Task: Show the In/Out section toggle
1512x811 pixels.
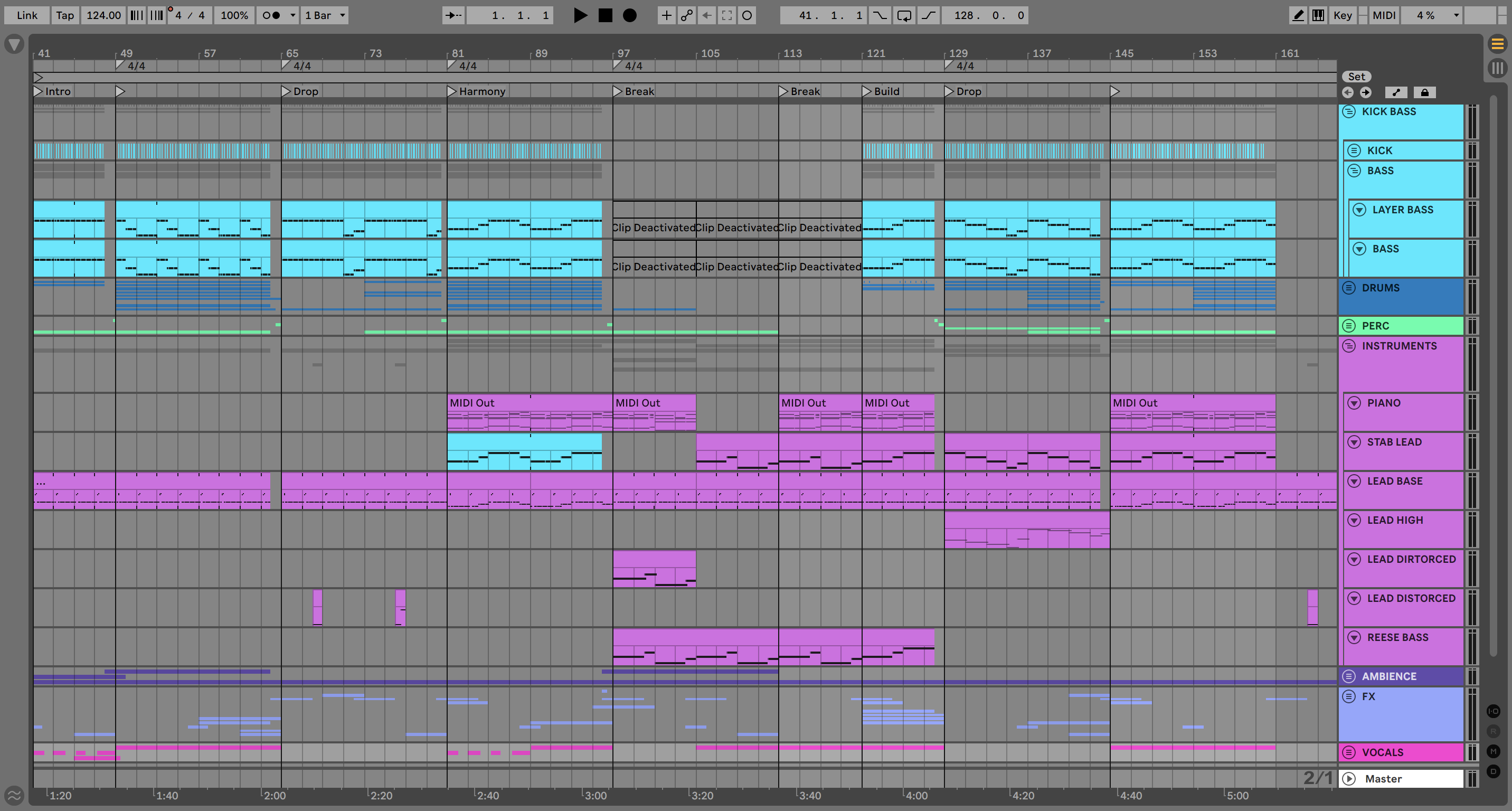Action: point(1493,711)
